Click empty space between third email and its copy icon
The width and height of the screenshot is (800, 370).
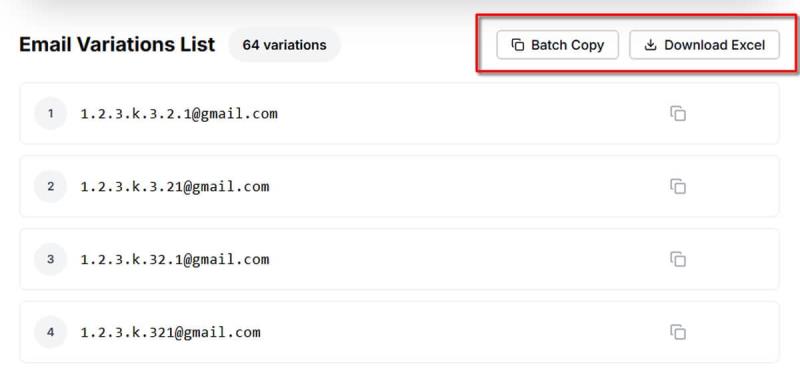pyautogui.click(x=469, y=259)
